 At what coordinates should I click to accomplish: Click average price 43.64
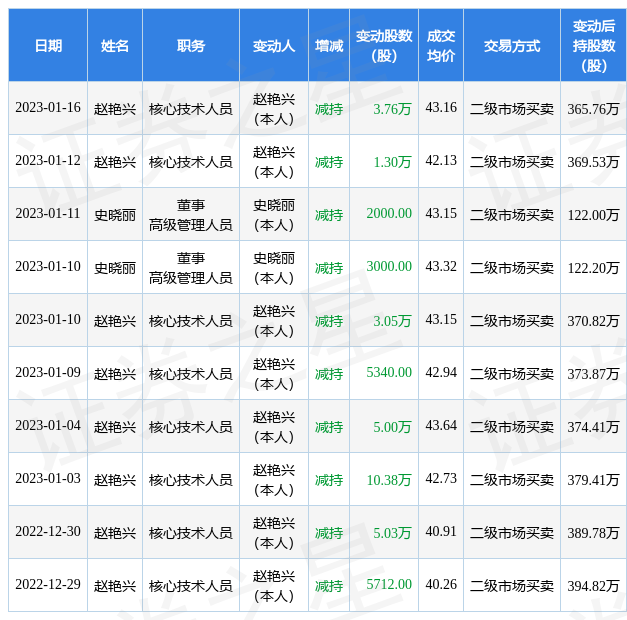click(x=441, y=426)
